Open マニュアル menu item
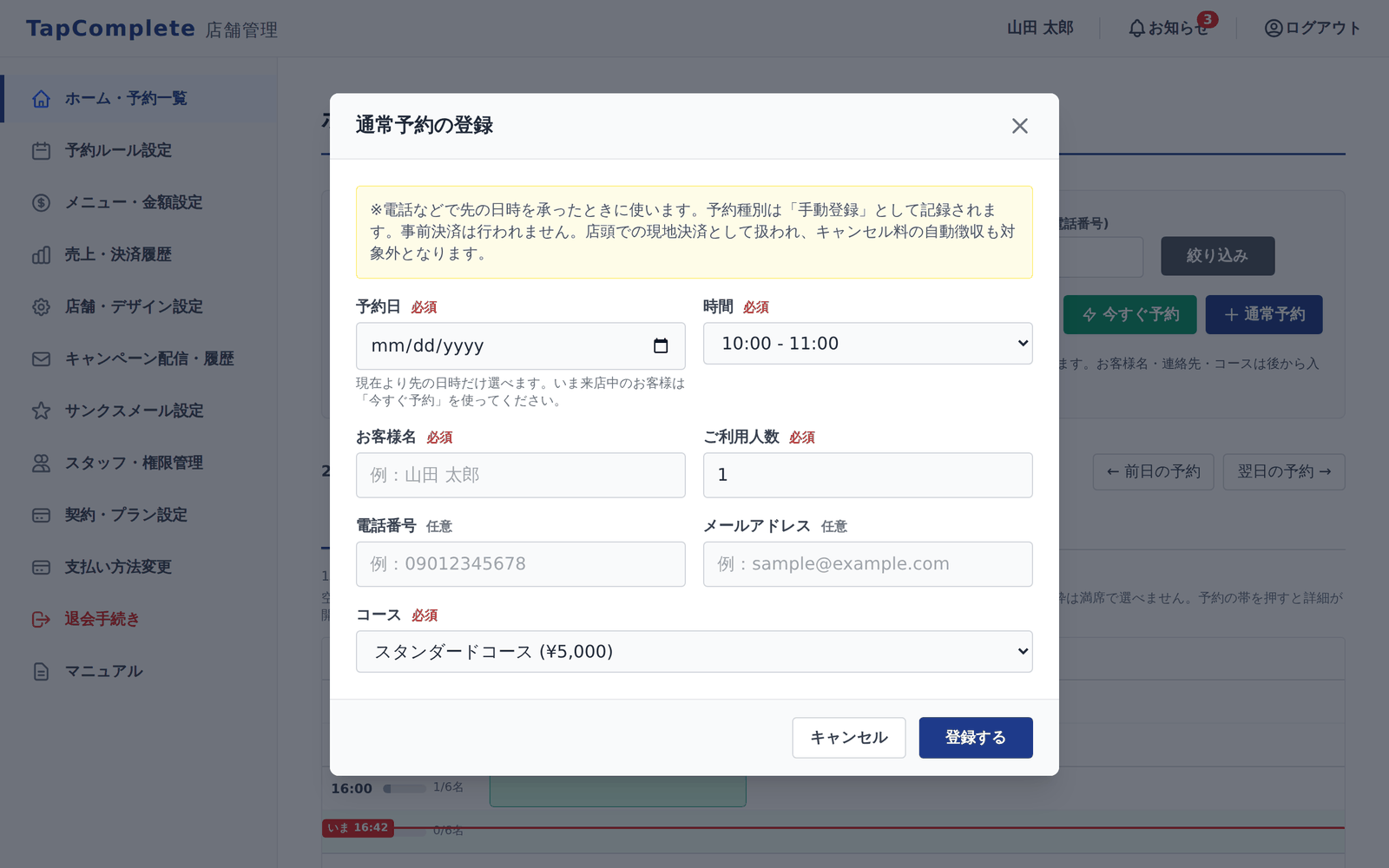 (139, 672)
